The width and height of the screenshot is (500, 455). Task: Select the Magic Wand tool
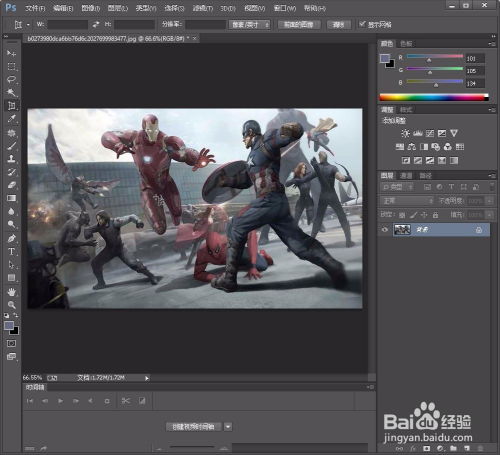tap(11, 92)
